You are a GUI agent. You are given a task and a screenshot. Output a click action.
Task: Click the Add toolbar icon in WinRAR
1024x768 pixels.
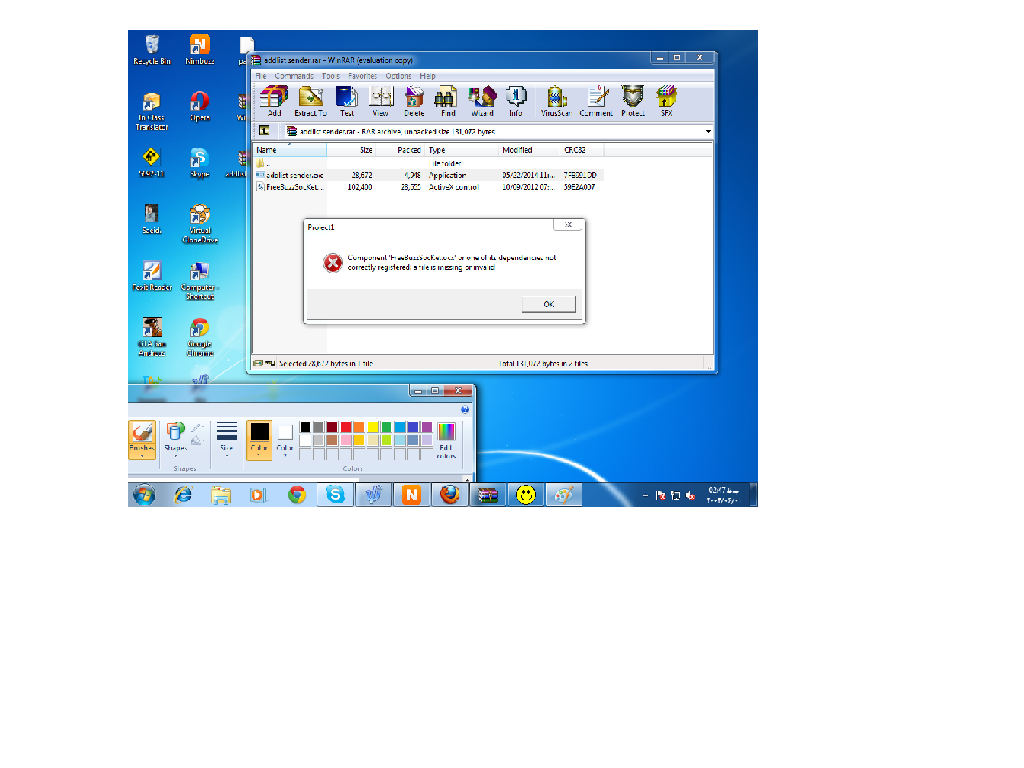pyautogui.click(x=274, y=101)
